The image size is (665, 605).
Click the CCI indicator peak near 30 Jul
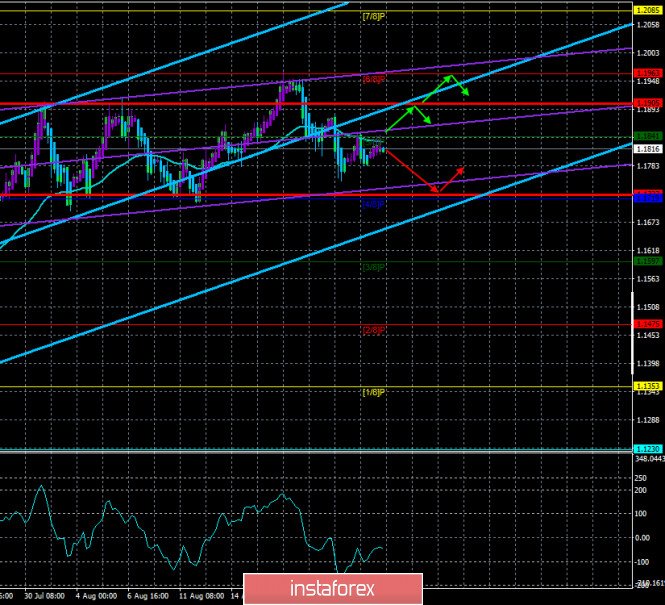click(41, 487)
